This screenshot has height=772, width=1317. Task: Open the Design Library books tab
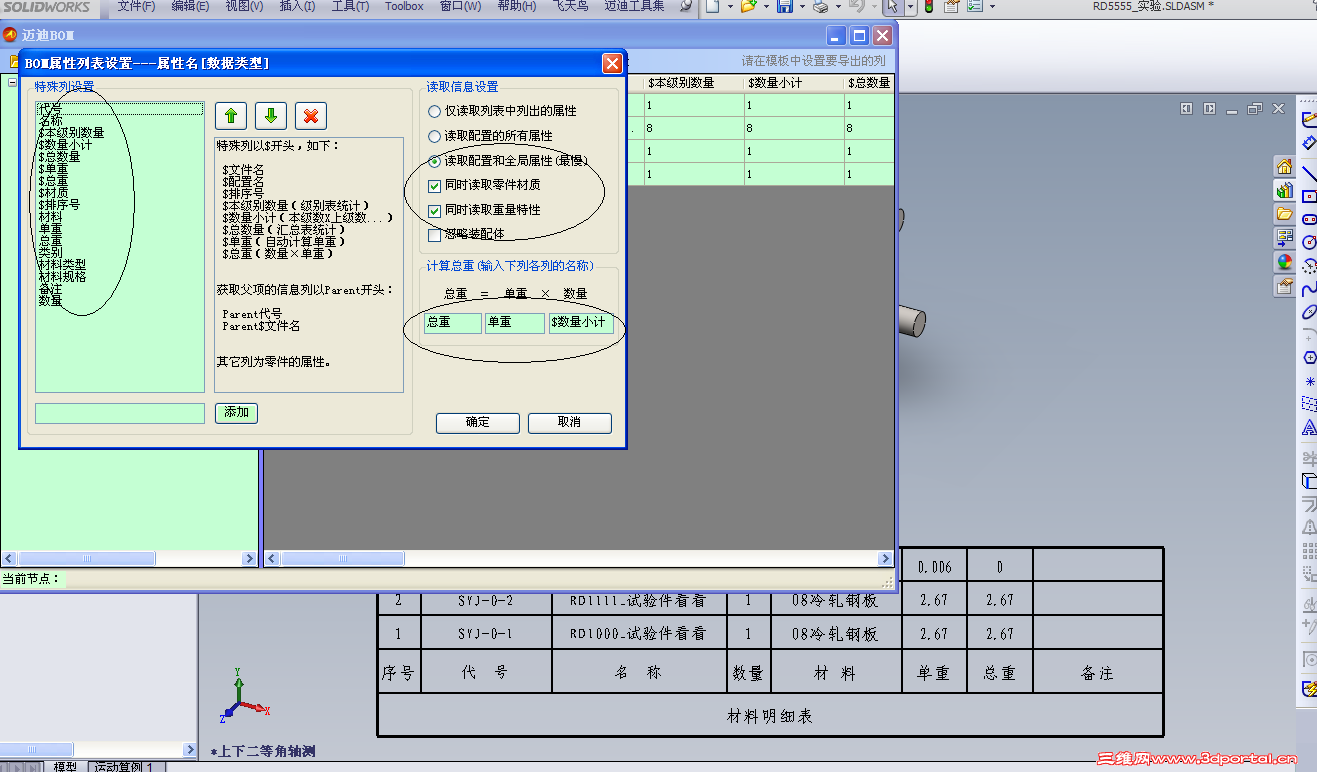(x=1284, y=190)
